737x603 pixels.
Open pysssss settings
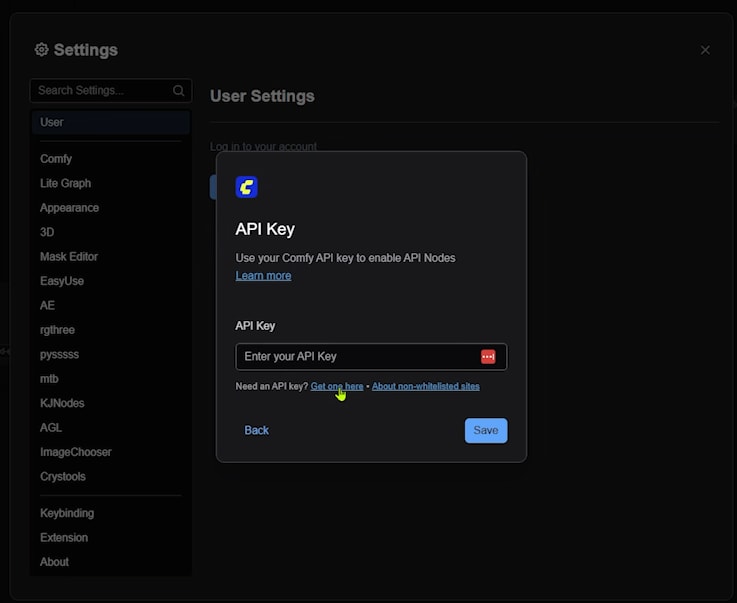point(111,354)
